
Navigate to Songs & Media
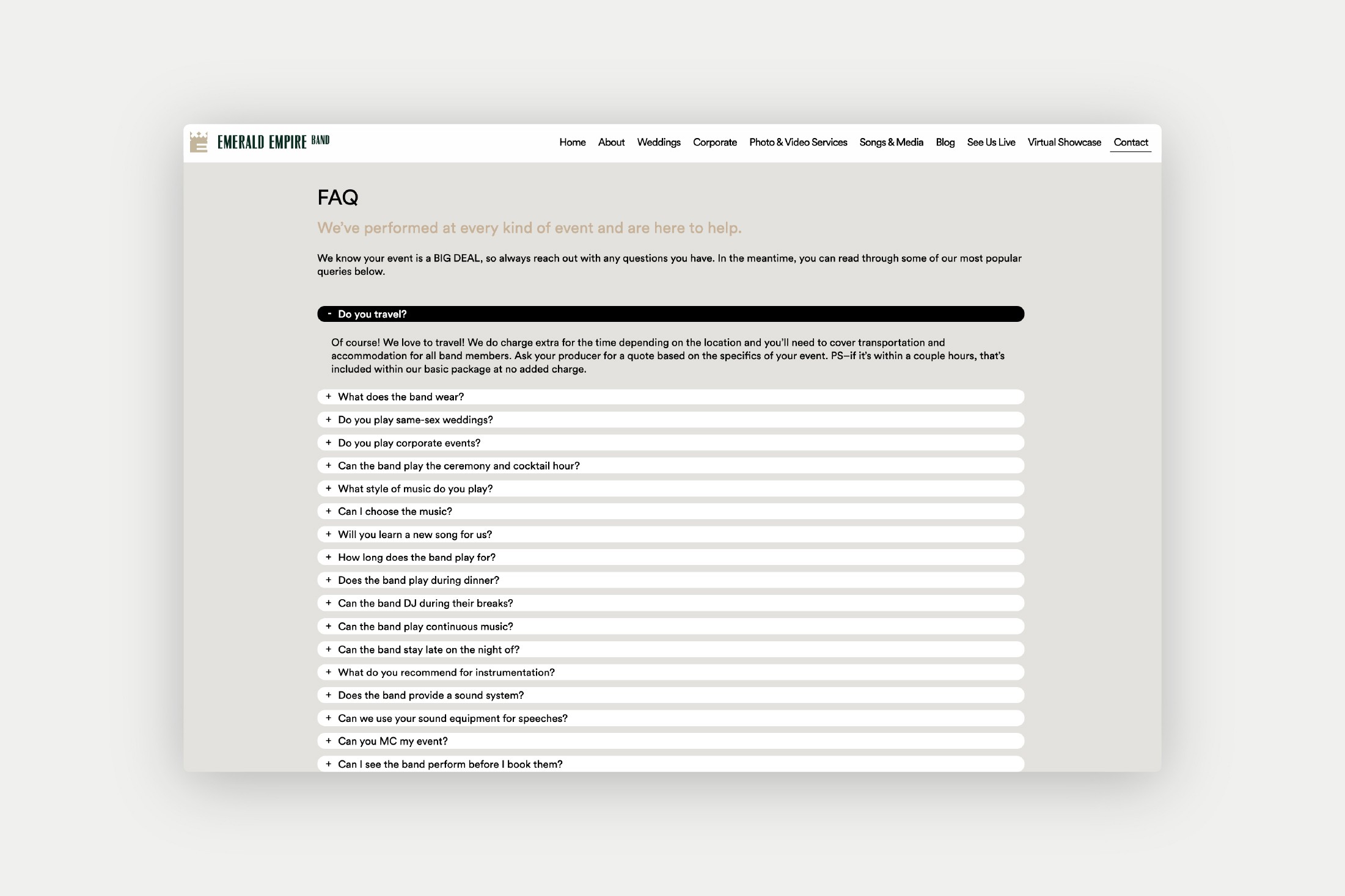pos(891,142)
